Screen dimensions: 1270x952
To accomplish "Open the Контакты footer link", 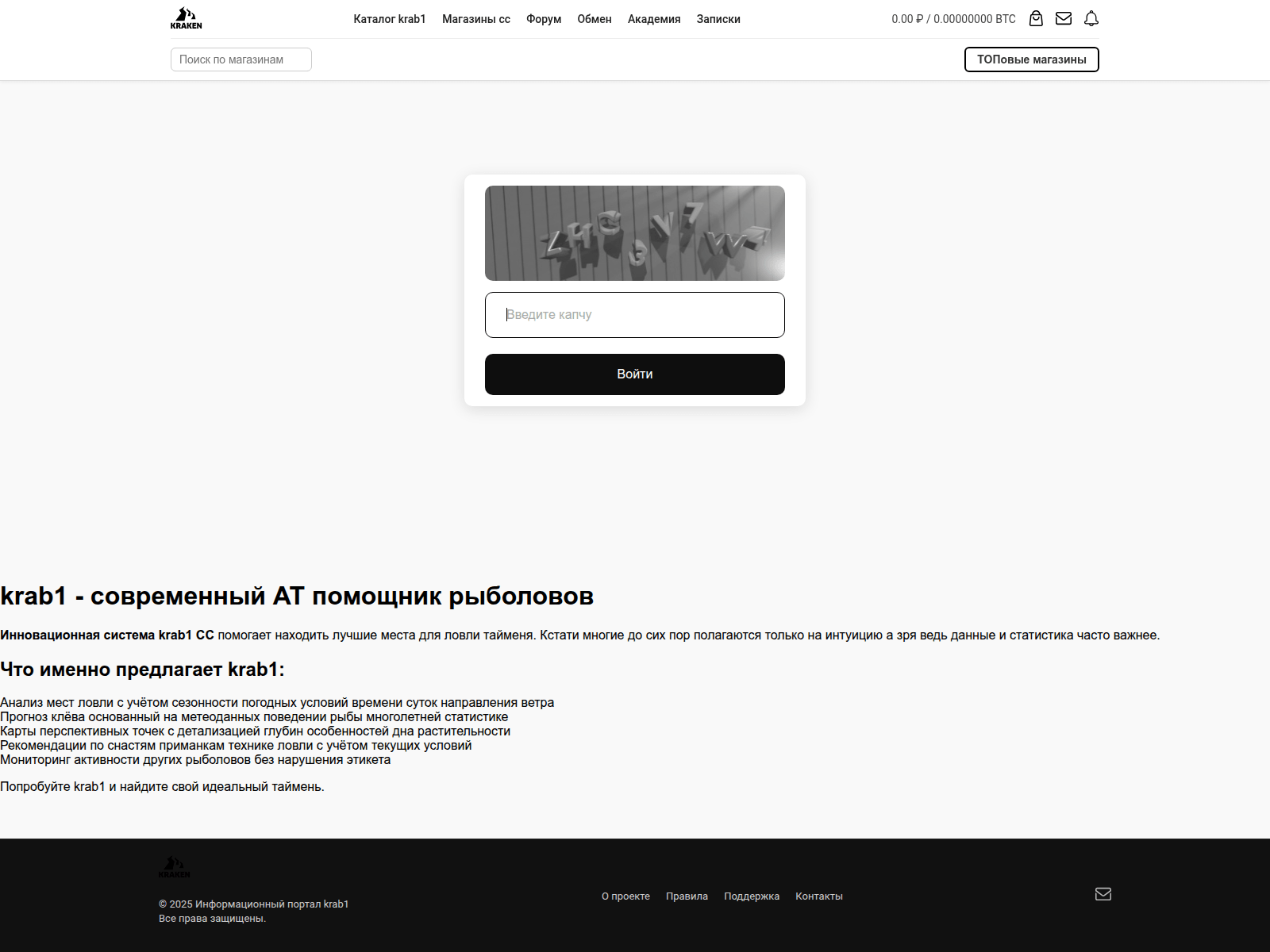I will (x=819, y=896).
